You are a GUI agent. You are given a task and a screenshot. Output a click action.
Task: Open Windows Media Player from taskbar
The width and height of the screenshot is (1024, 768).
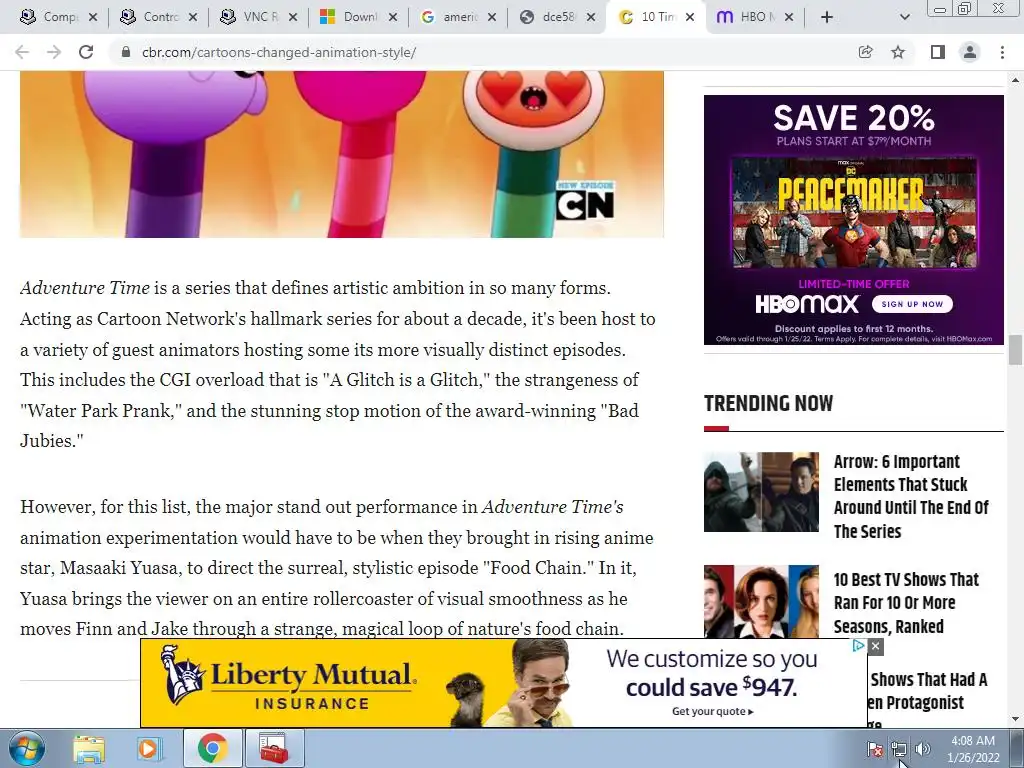coord(150,748)
